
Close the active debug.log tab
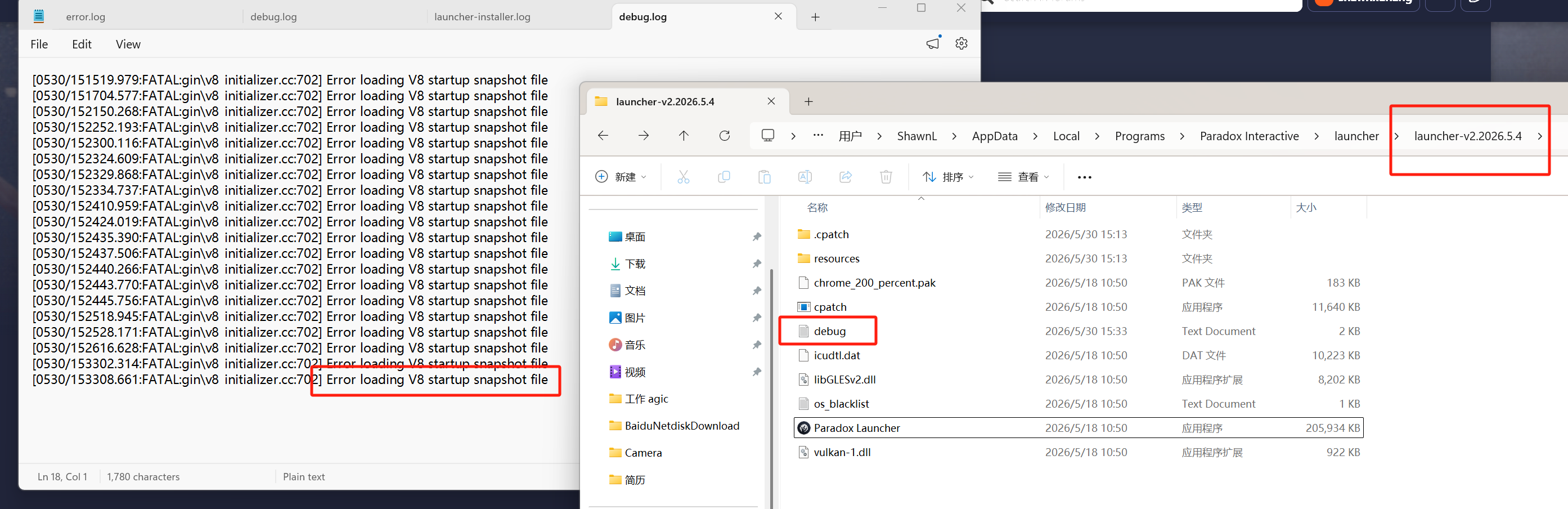(x=778, y=16)
